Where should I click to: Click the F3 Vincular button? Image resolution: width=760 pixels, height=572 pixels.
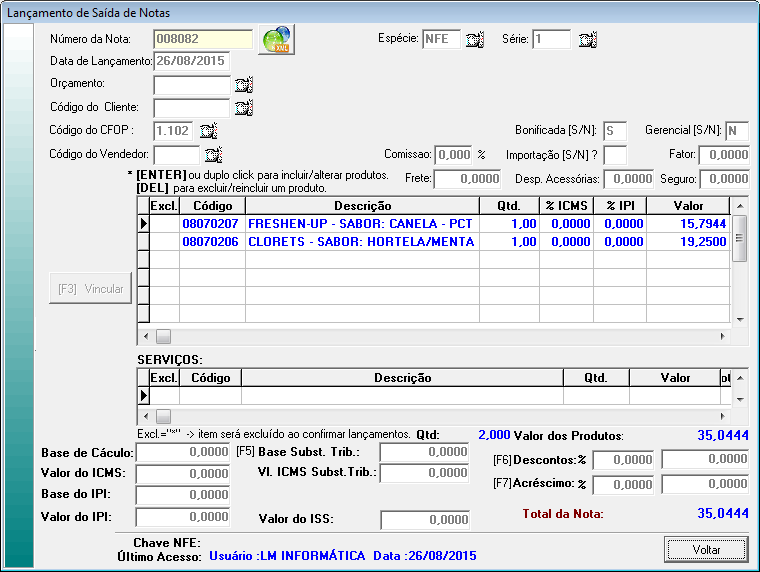pos(91,289)
